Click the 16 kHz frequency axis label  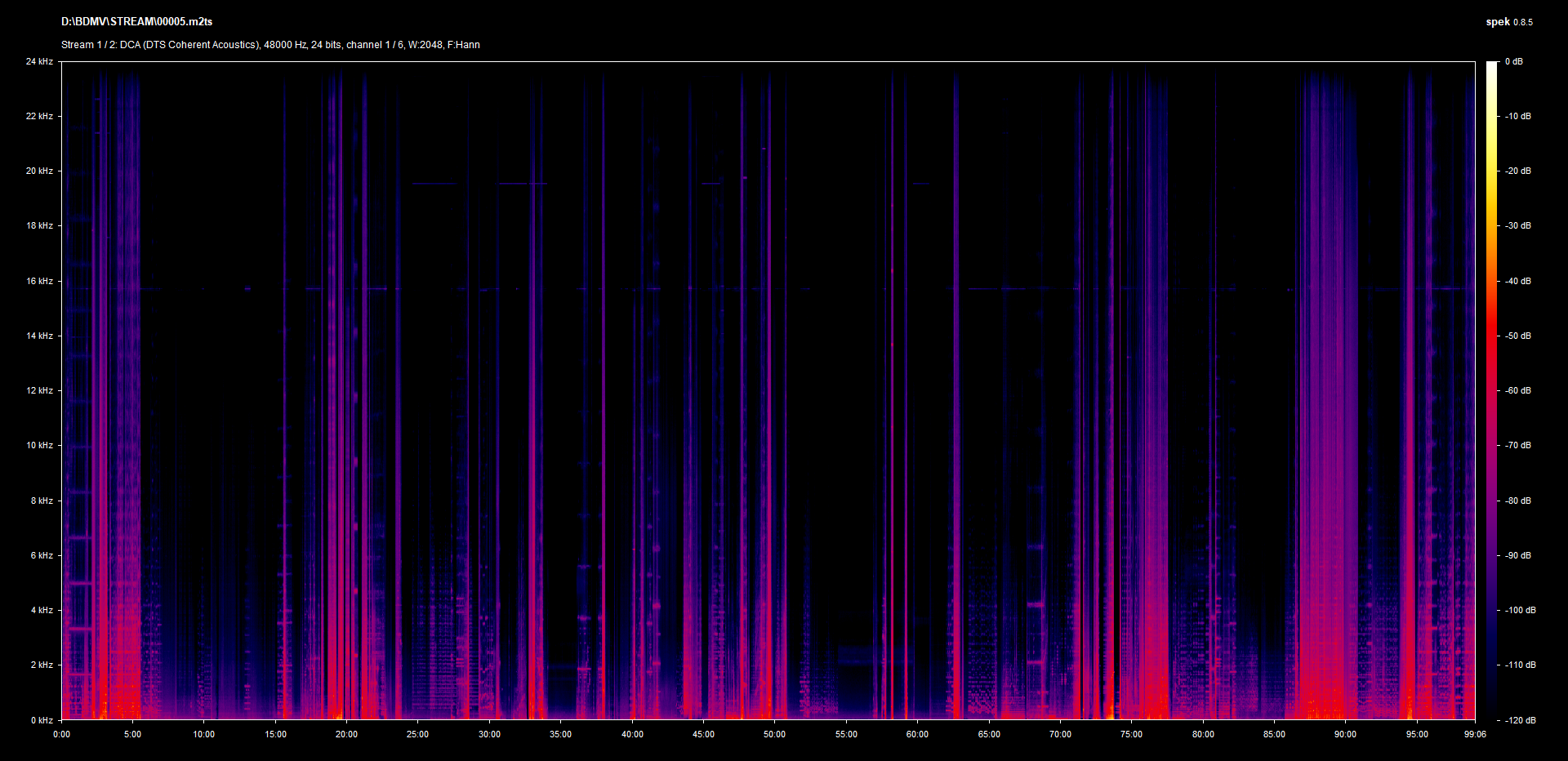pyautogui.click(x=39, y=282)
